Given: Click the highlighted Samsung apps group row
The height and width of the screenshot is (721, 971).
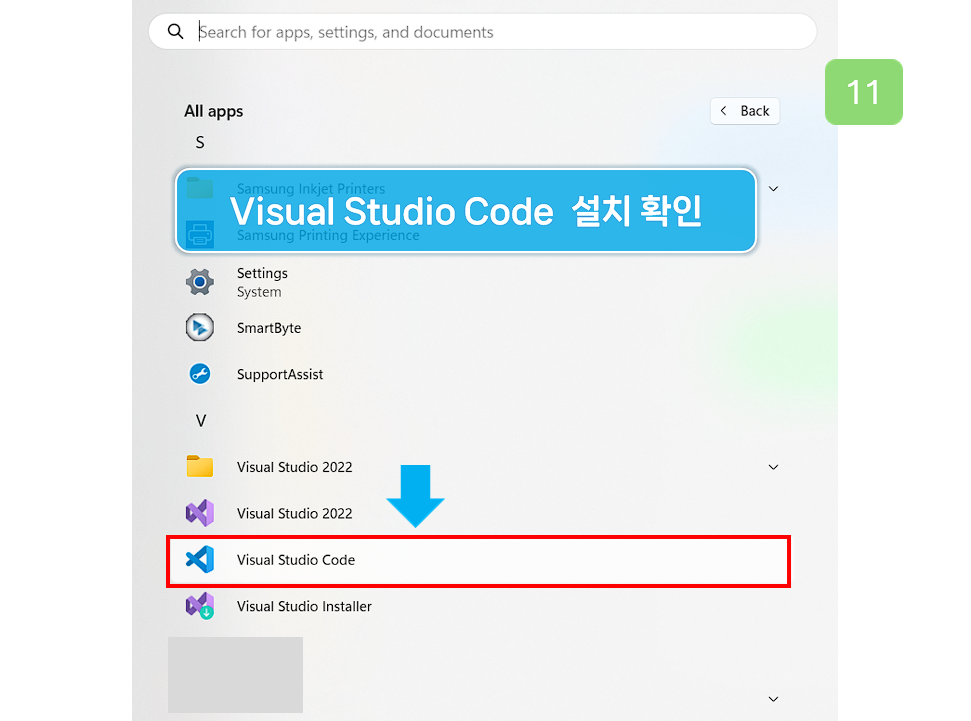Looking at the screenshot, I should coord(465,210).
